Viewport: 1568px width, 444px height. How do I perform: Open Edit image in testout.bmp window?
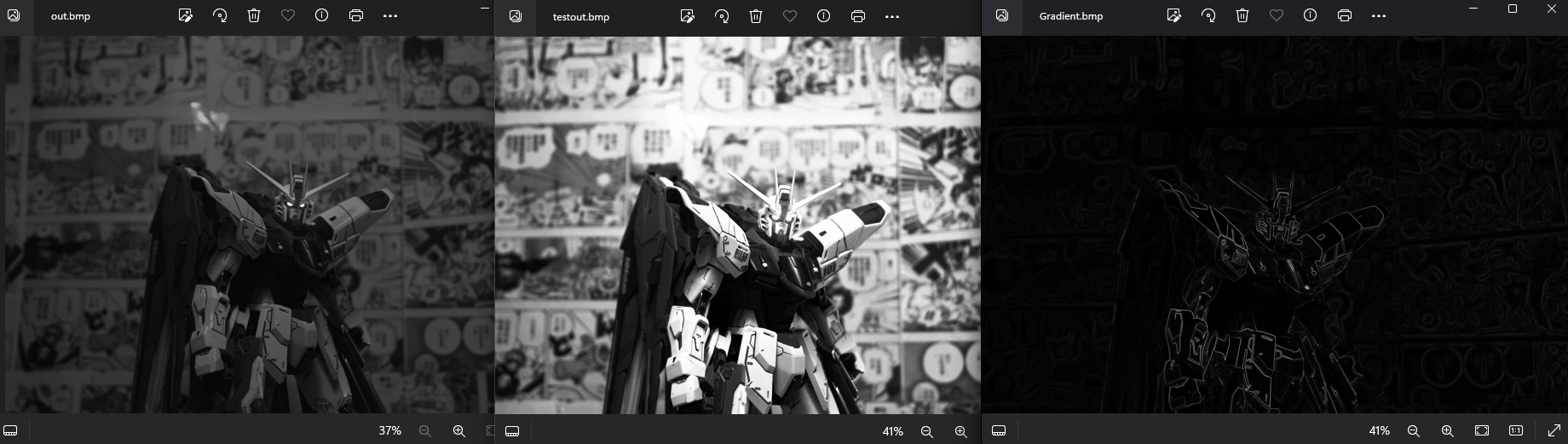point(688,16)
